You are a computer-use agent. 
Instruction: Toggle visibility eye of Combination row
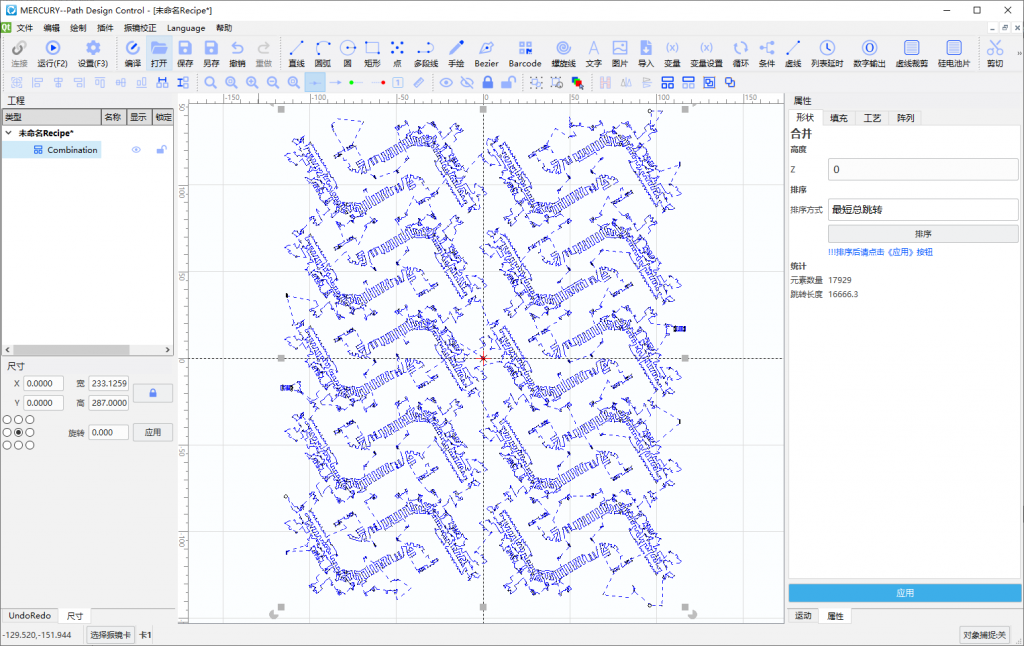[x=136, y=150]
